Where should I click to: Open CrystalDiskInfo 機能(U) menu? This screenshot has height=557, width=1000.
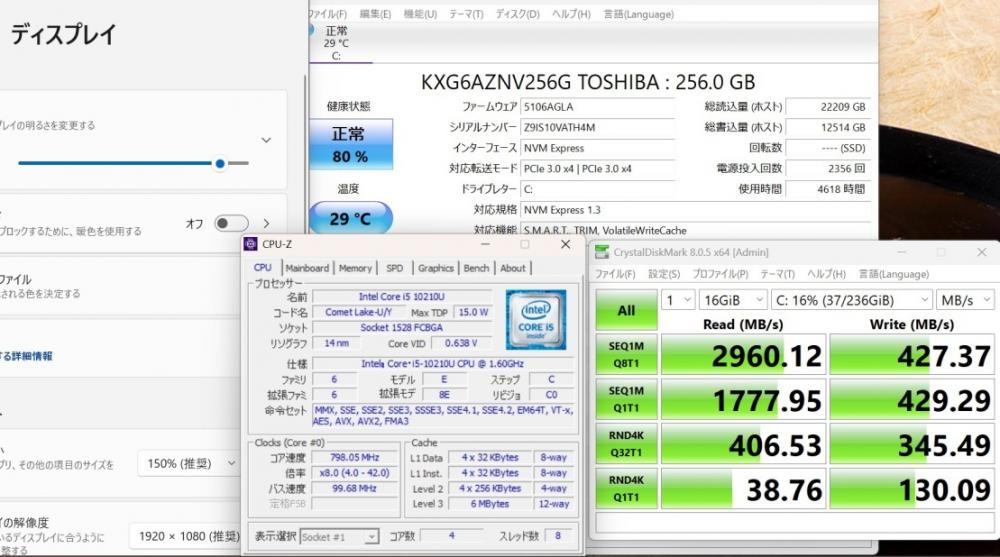point(420,14)
